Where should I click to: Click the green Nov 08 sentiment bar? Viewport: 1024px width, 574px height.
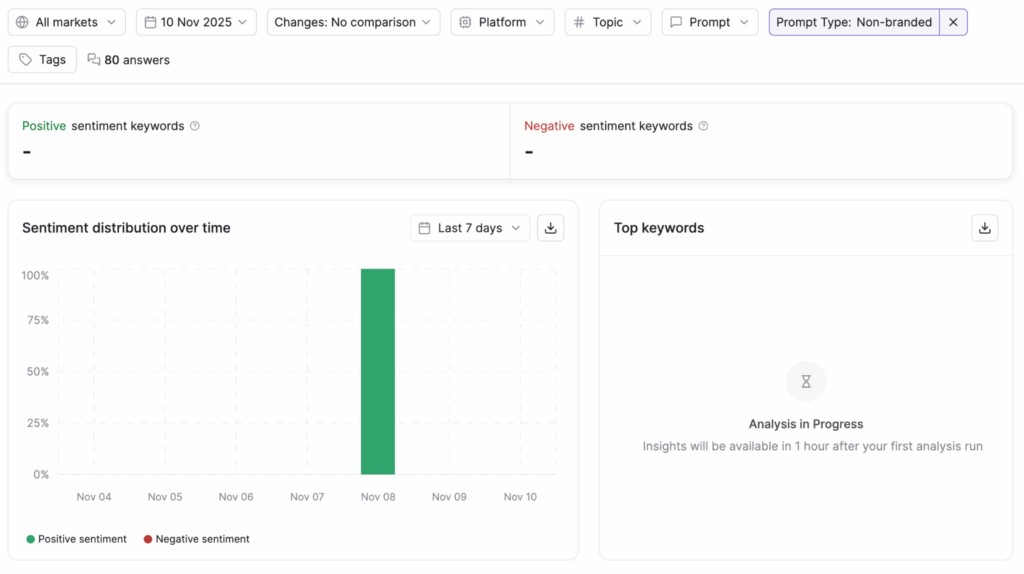(x=378, y=371)
